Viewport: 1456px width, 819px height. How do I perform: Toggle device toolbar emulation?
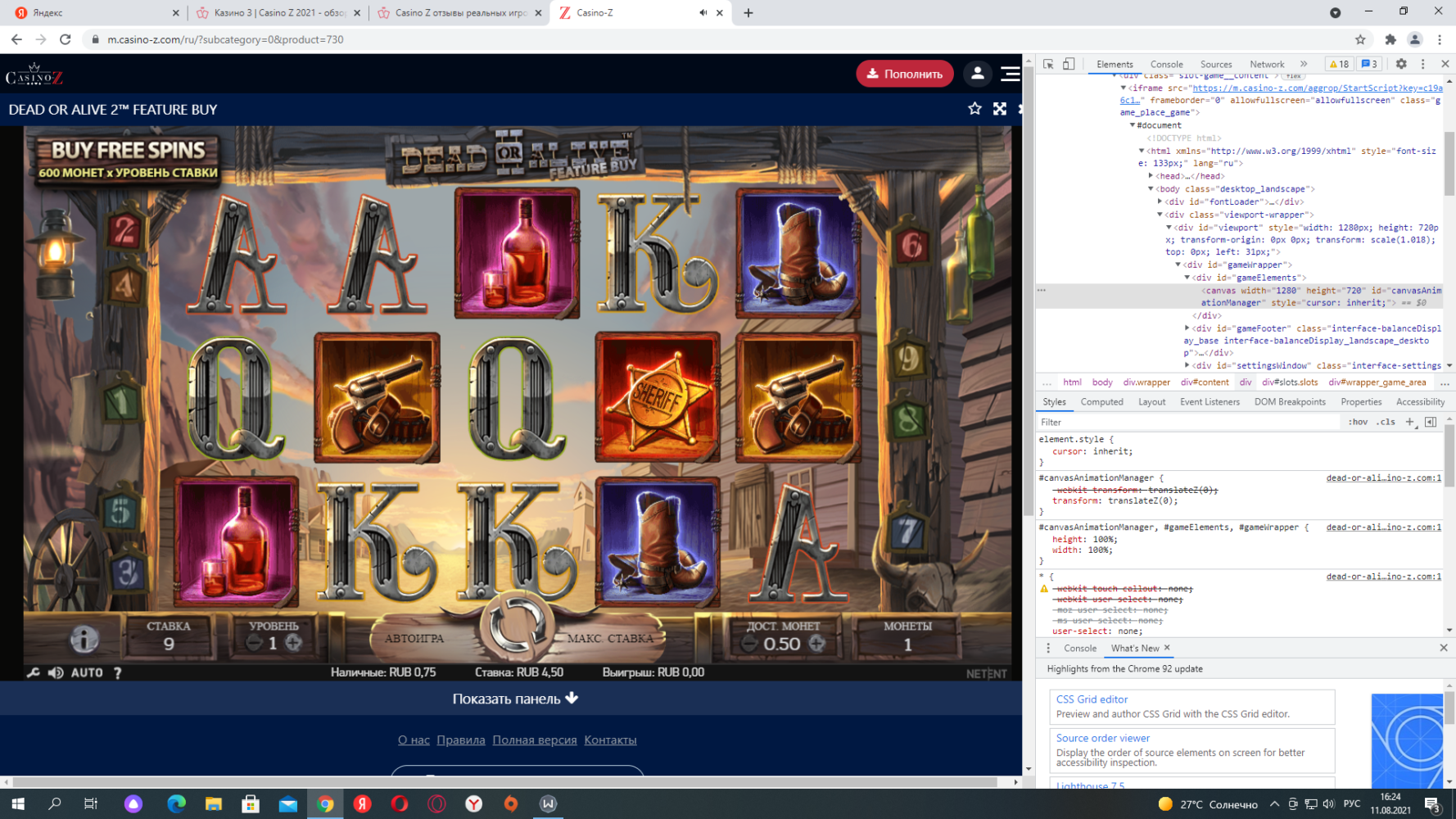pos(1069,64)
